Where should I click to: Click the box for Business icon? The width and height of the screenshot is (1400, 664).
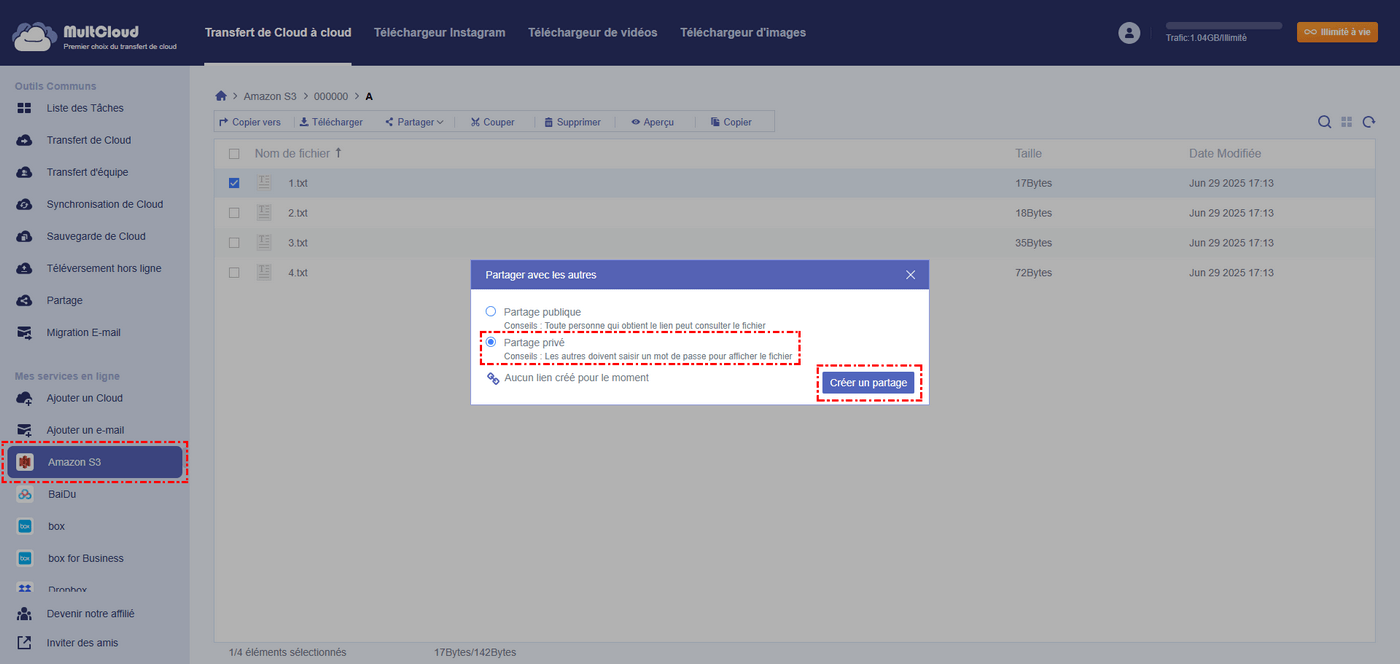click(x=25, y=558)
